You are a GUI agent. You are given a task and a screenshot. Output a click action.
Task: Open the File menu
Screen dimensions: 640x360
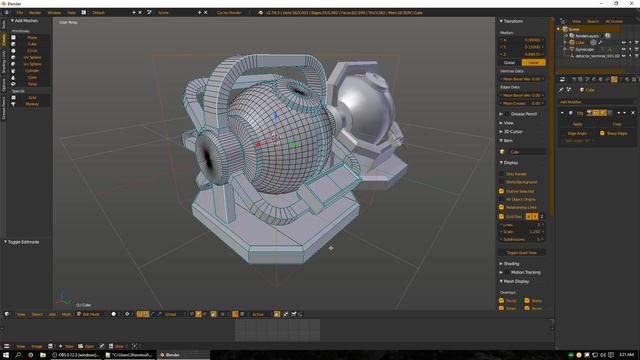tap(20, 13)
